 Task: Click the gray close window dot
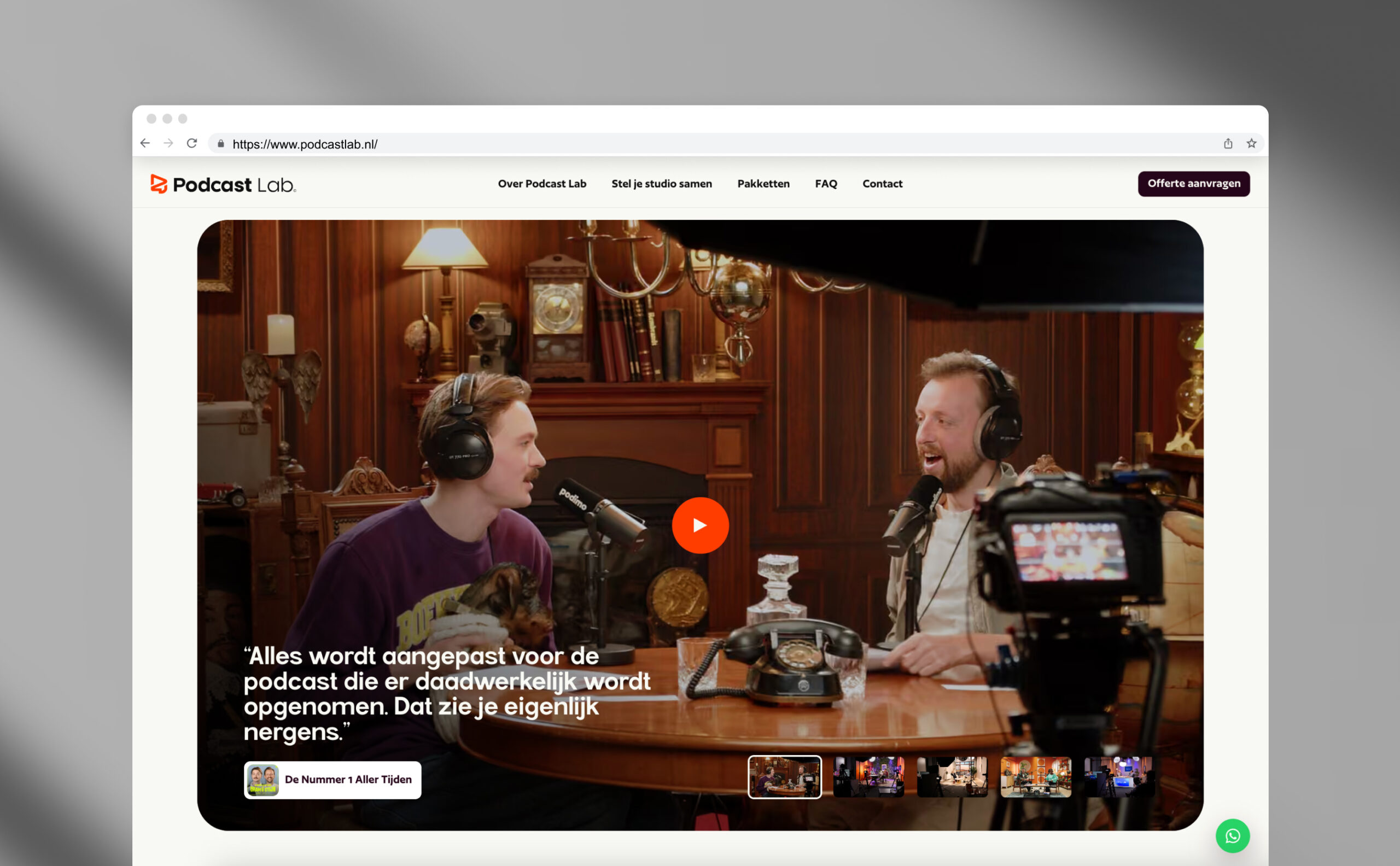click(151, 119)
